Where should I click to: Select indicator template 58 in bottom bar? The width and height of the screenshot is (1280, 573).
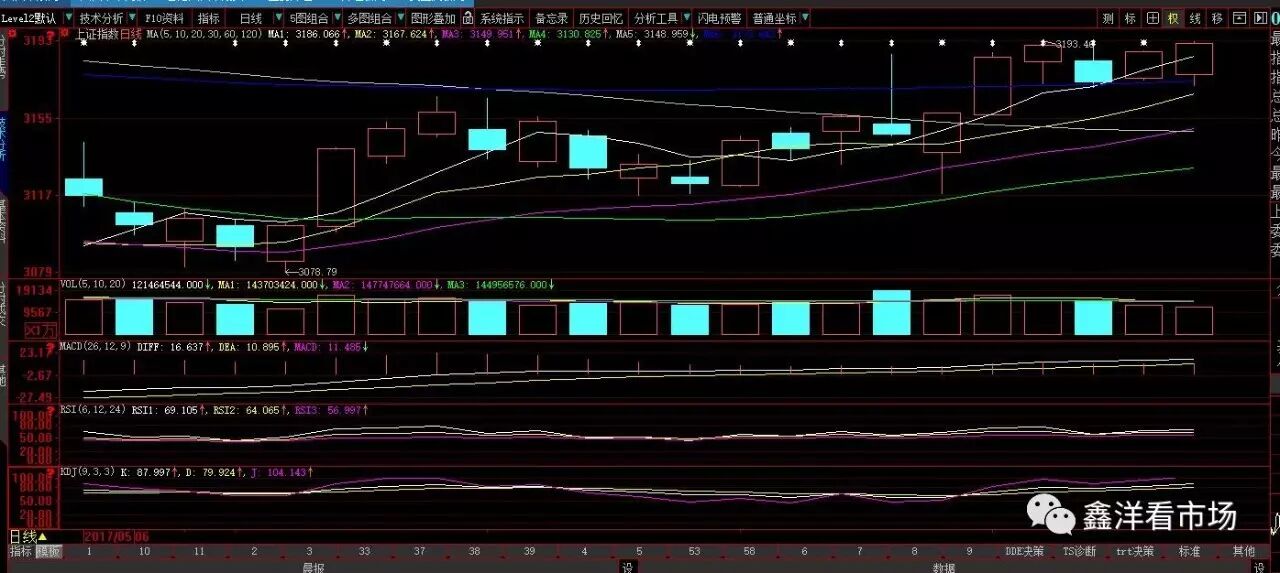point(748,551)
